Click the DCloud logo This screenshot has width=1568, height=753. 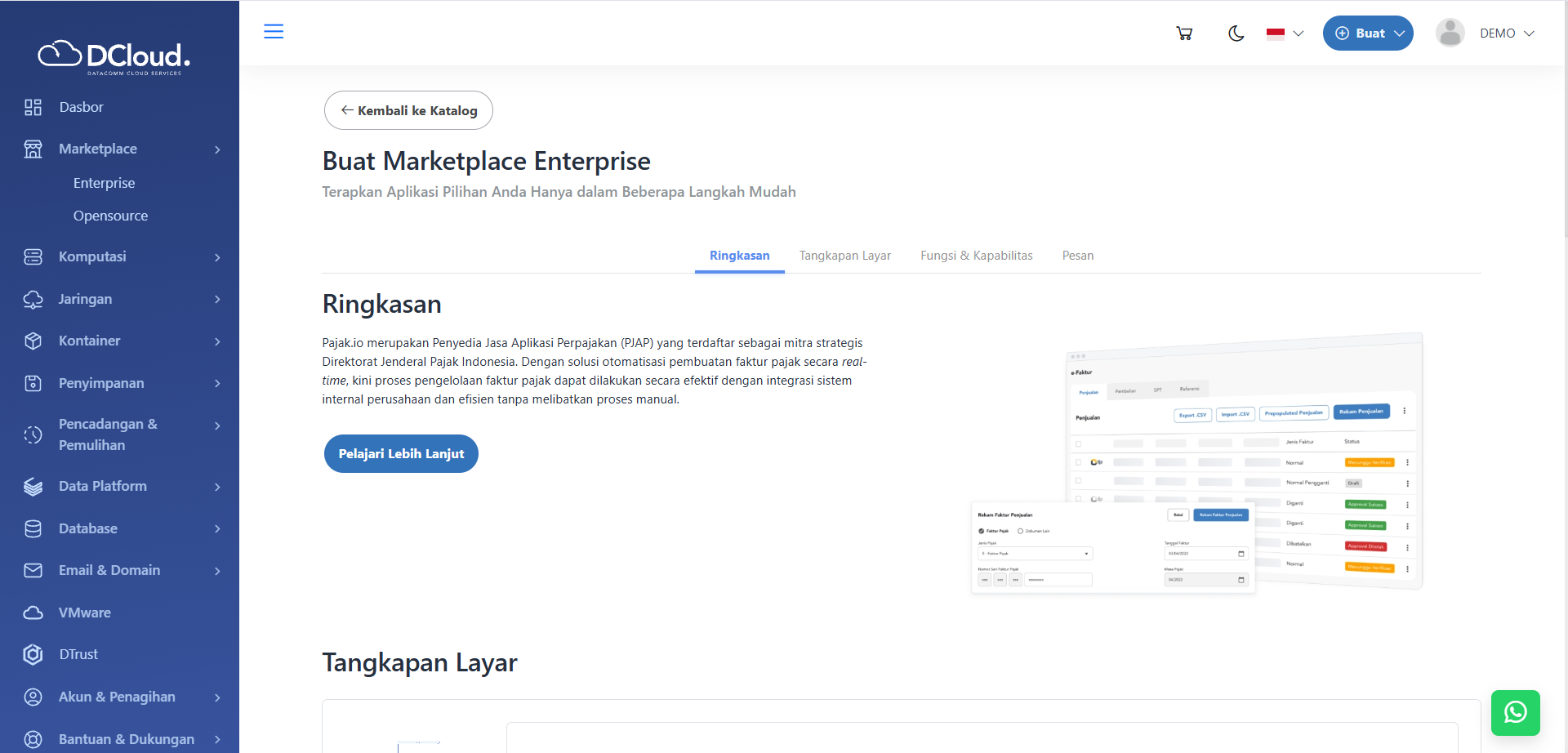coord(114,57)
